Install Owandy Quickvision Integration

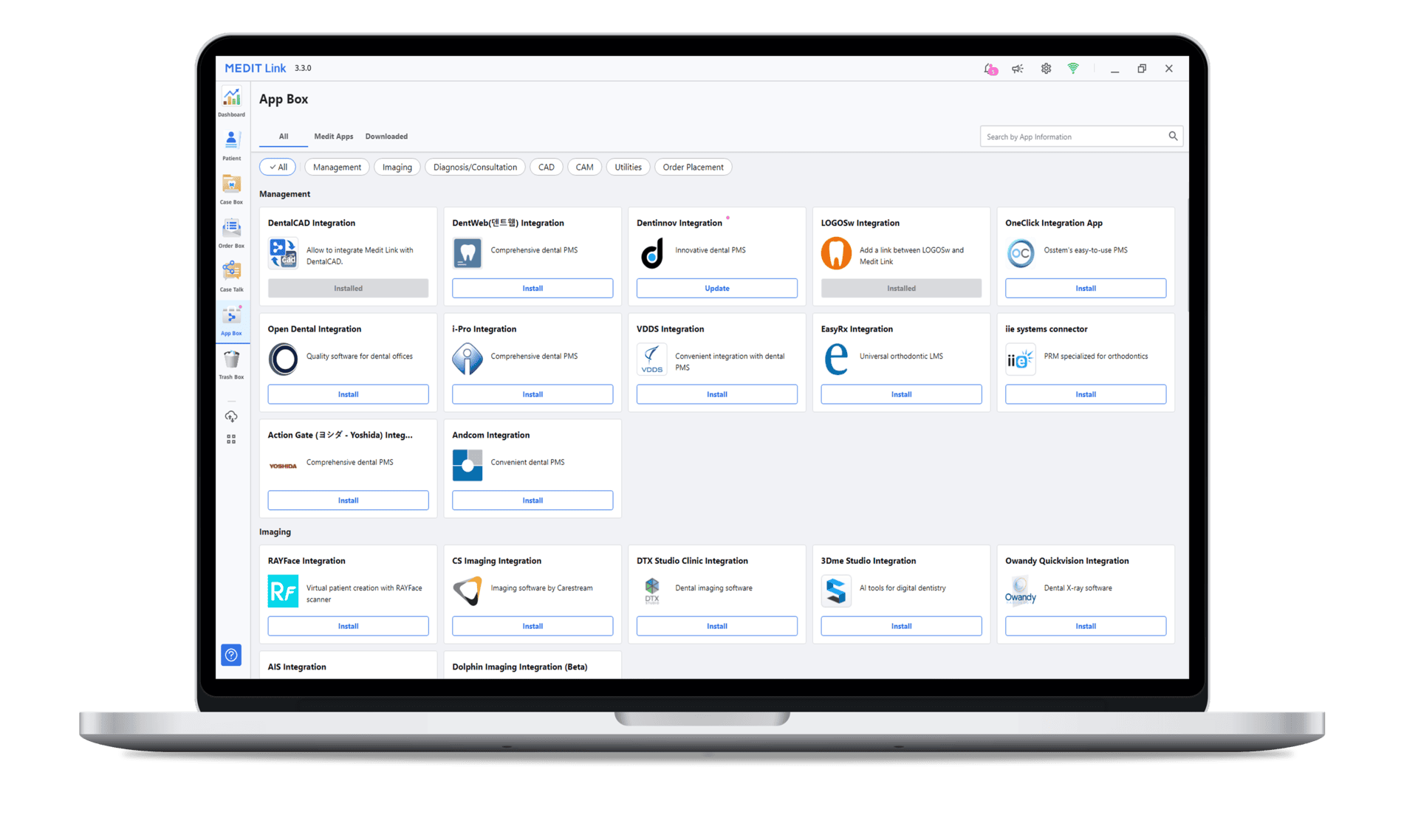tap(1086, 626)
